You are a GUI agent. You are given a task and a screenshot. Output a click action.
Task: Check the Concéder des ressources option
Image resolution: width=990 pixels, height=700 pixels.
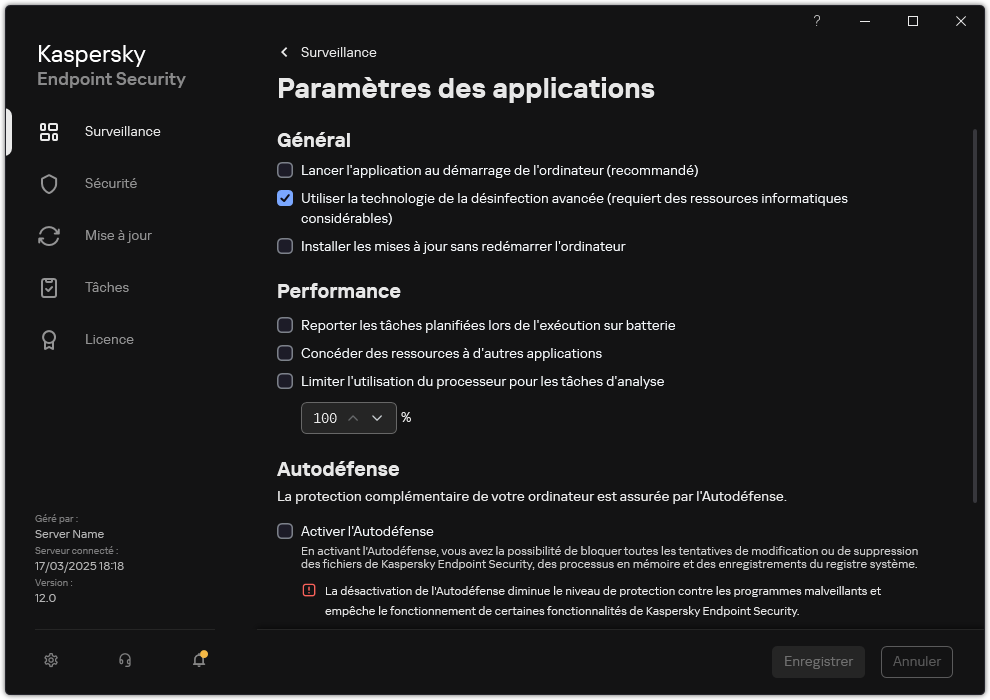click(x=285, y=353)
